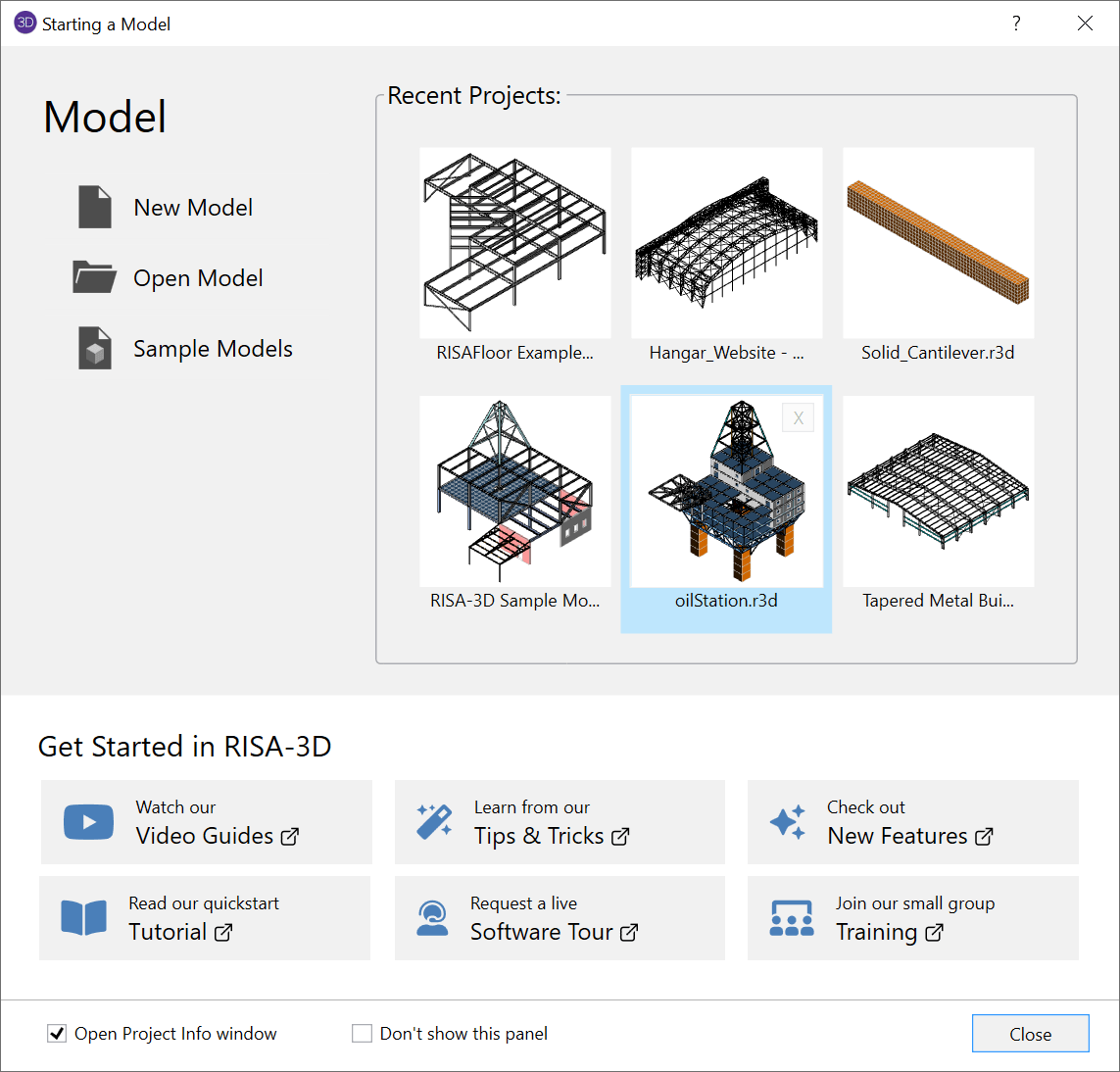Enable Don't show this panel checkbox
This screenshot has width=1120, height=1072.
363,1034
